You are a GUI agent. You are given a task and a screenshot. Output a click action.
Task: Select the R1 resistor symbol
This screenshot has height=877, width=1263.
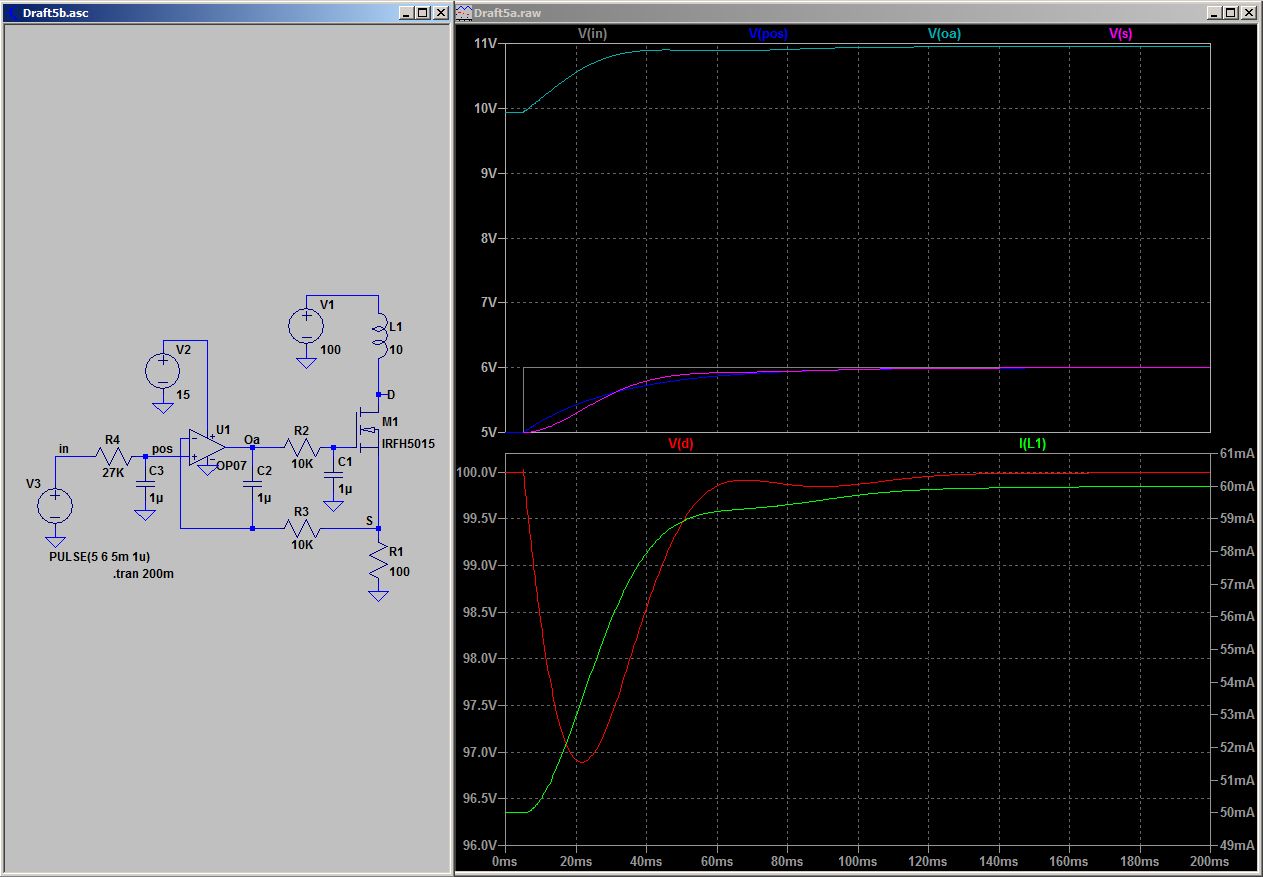(378, 559)
